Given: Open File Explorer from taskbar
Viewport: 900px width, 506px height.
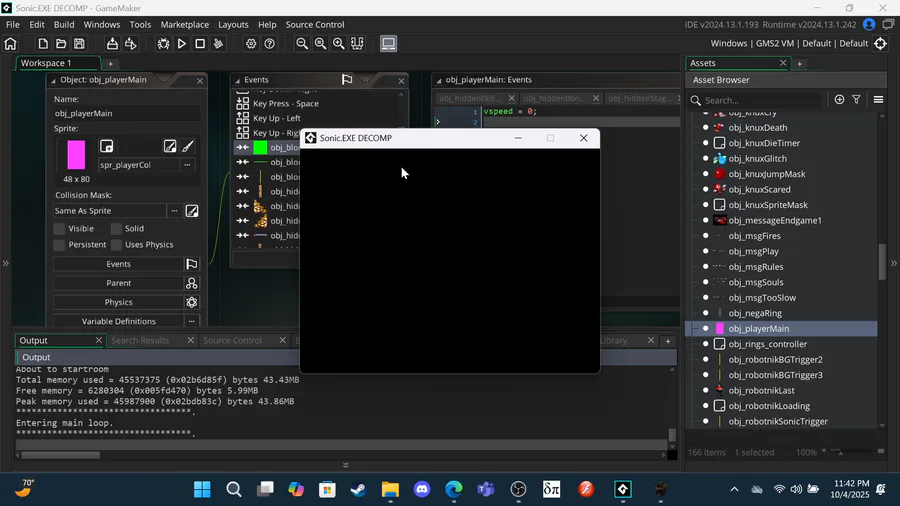Looking at the screenshot, I should click(x=390, y=489).
